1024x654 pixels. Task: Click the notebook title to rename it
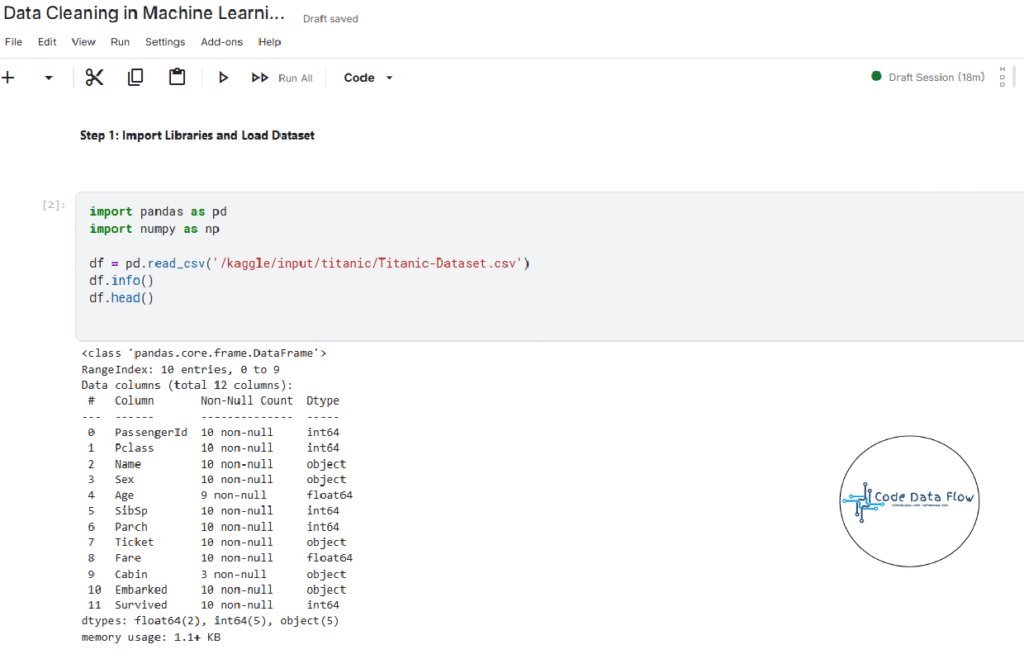coord(144,17)
